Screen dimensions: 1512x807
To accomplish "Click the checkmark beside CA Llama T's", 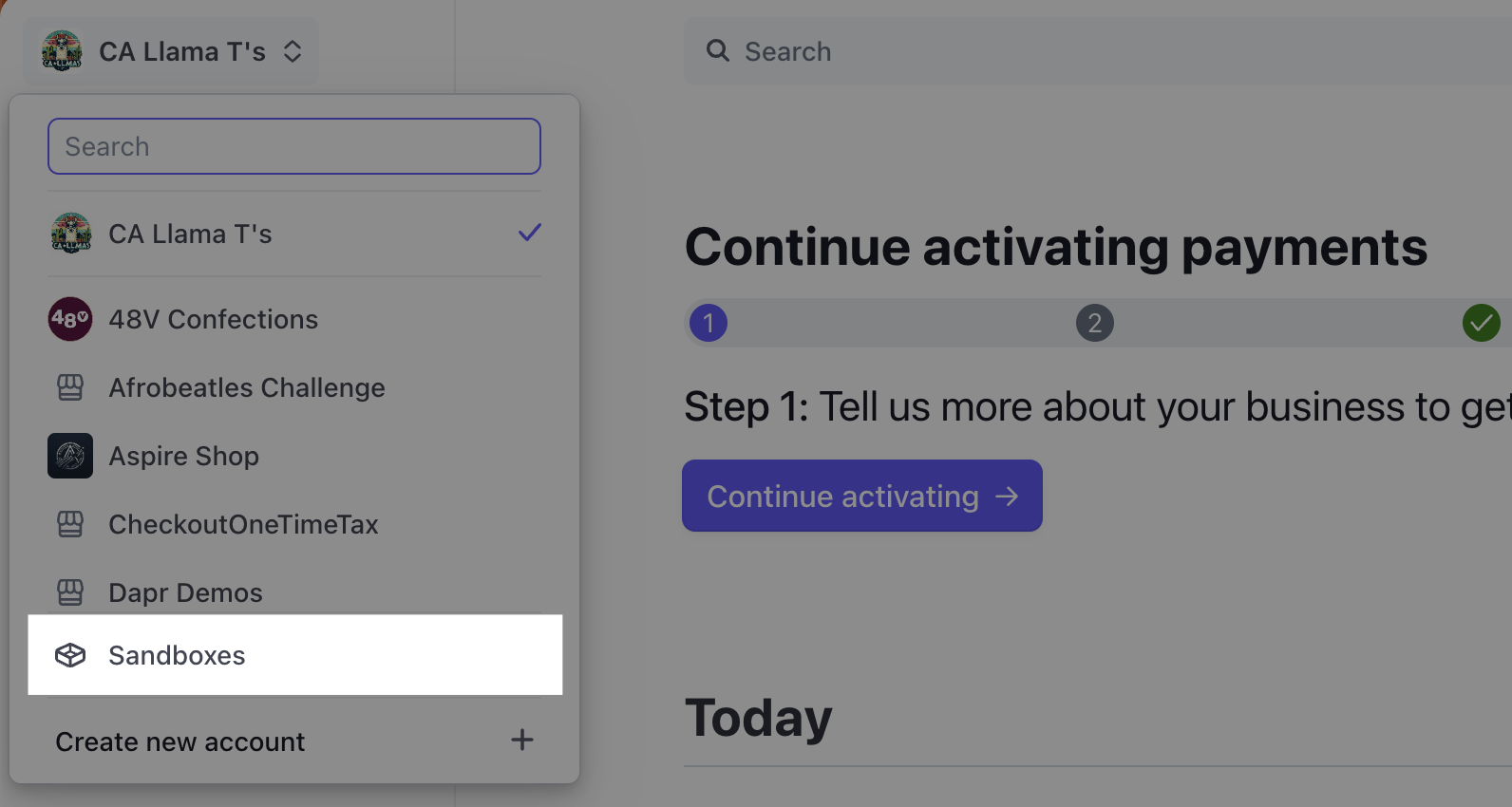I will coord(530,233).
